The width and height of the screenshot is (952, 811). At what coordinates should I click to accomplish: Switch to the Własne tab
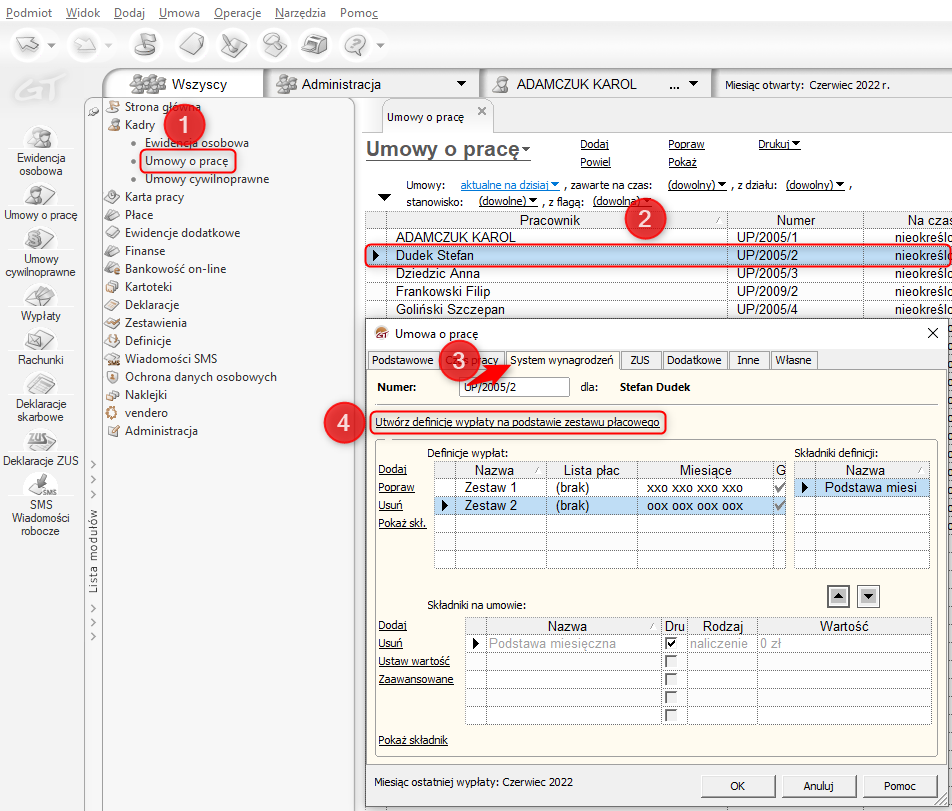[x=793, y=361]
